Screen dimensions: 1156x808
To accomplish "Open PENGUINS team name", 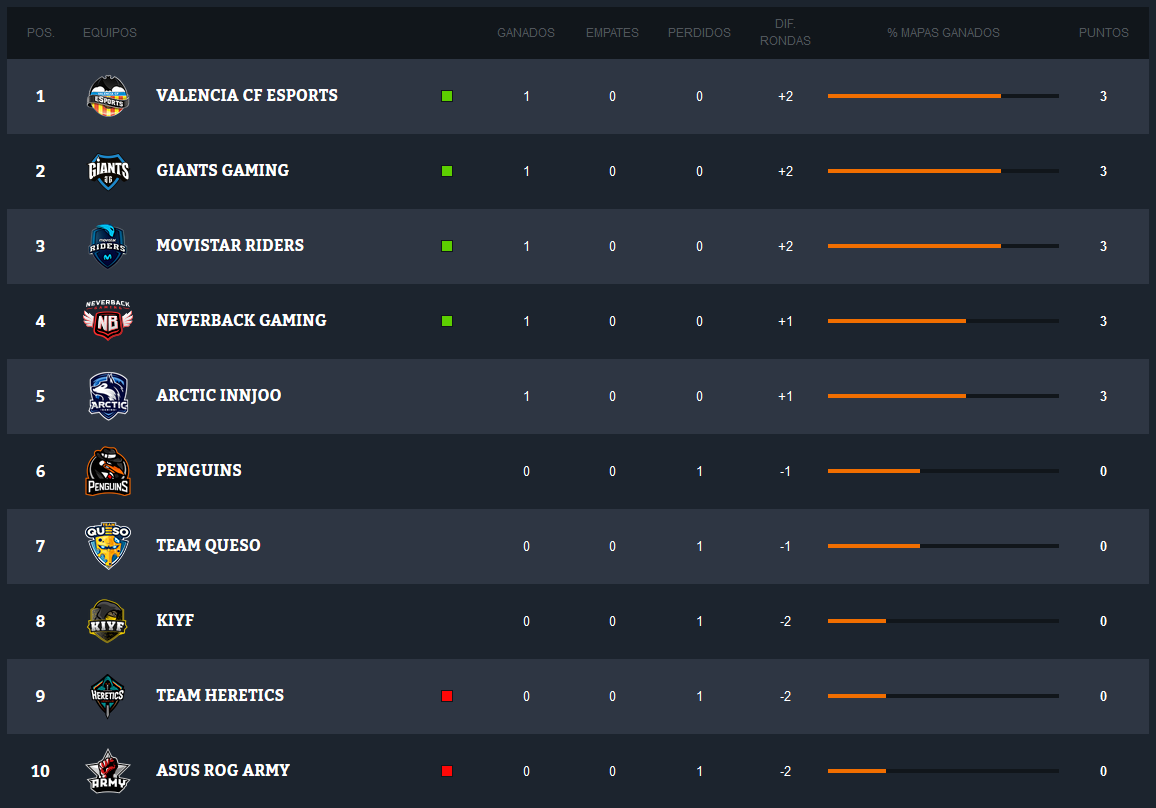I will [x=199, y=471].
